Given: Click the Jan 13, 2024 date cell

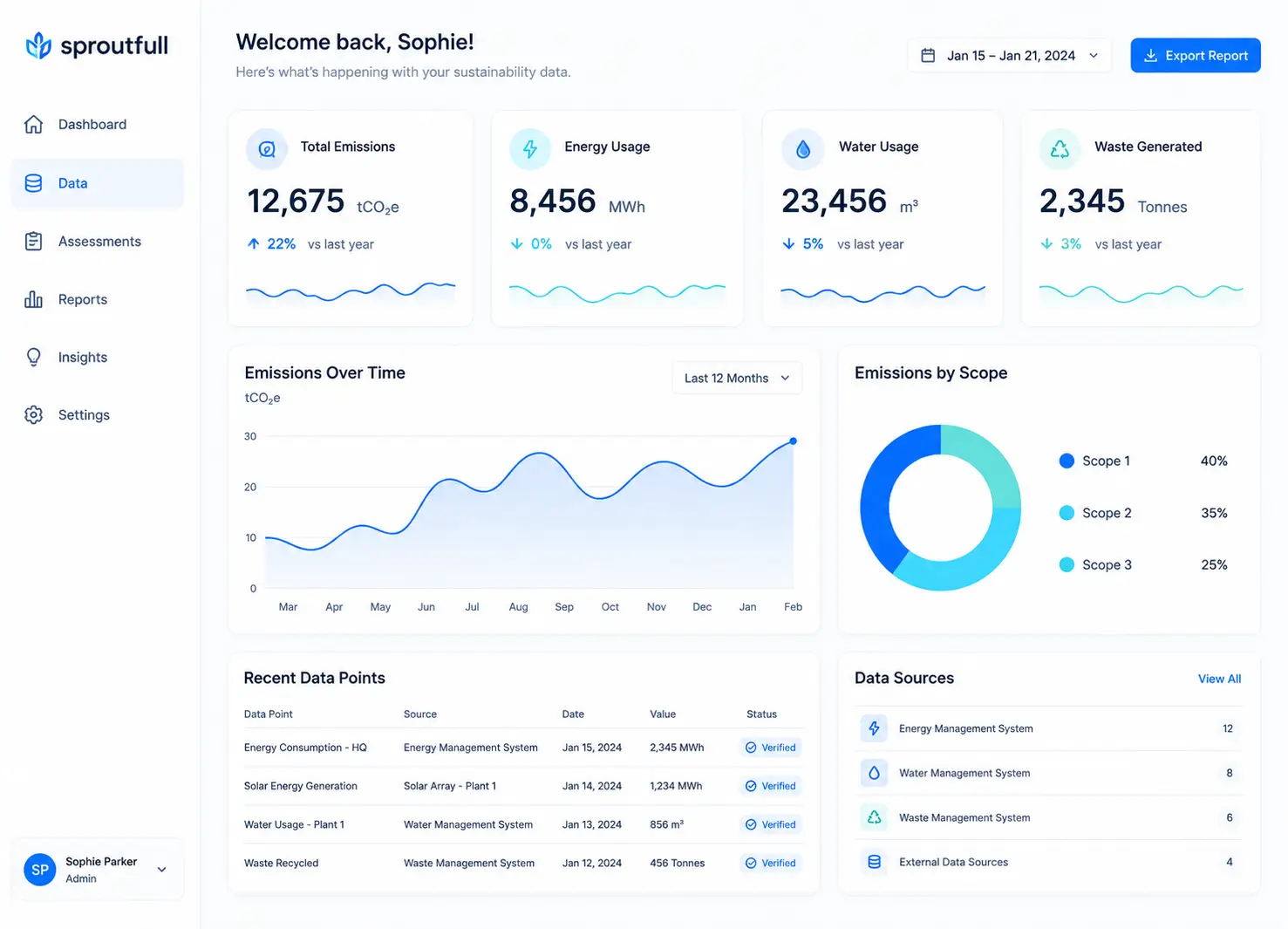Looking at the screenshot, I should (x=592, y=824).
